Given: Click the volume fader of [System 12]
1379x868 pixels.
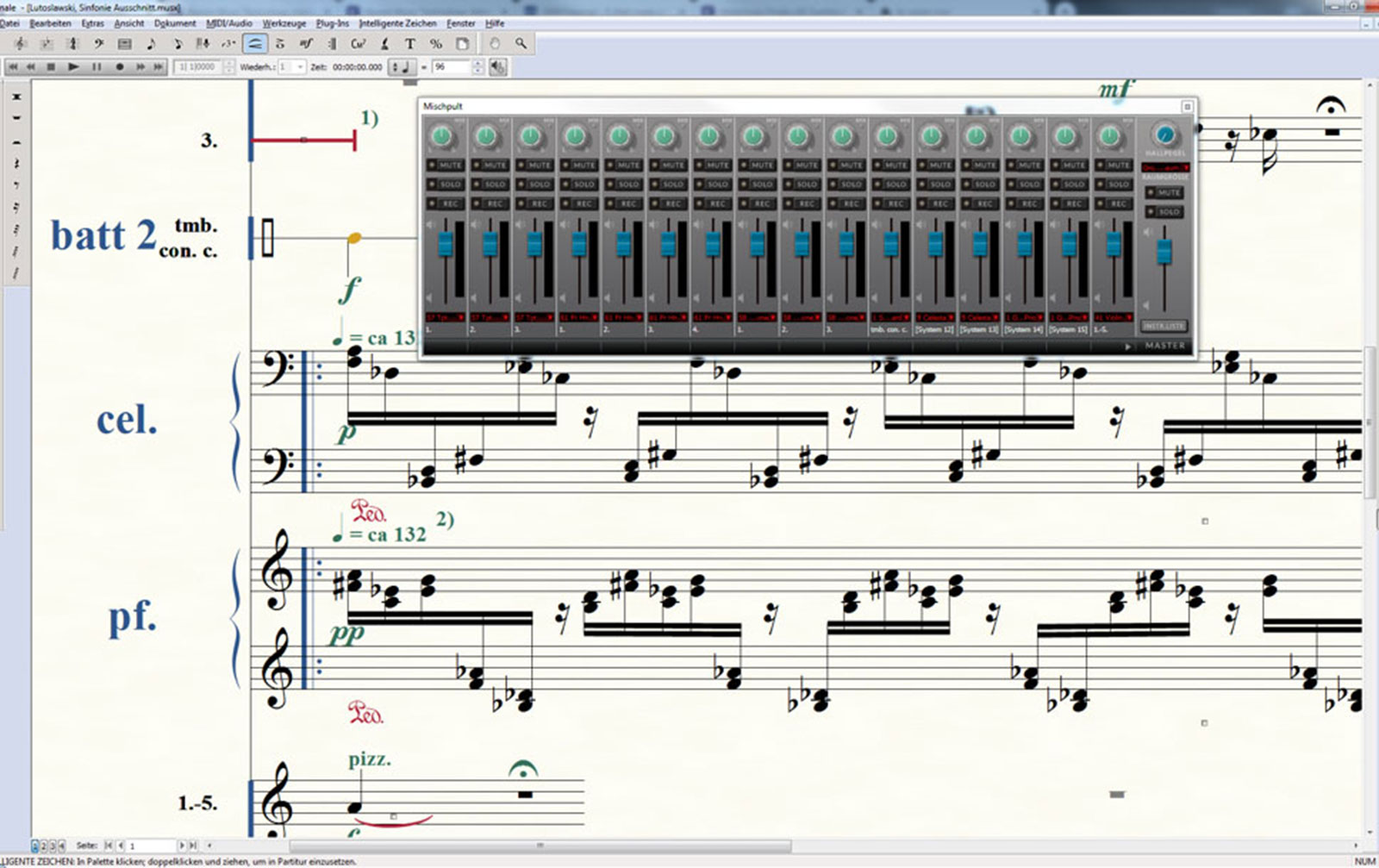Looking at the screenshot, I should click(936, 244).
